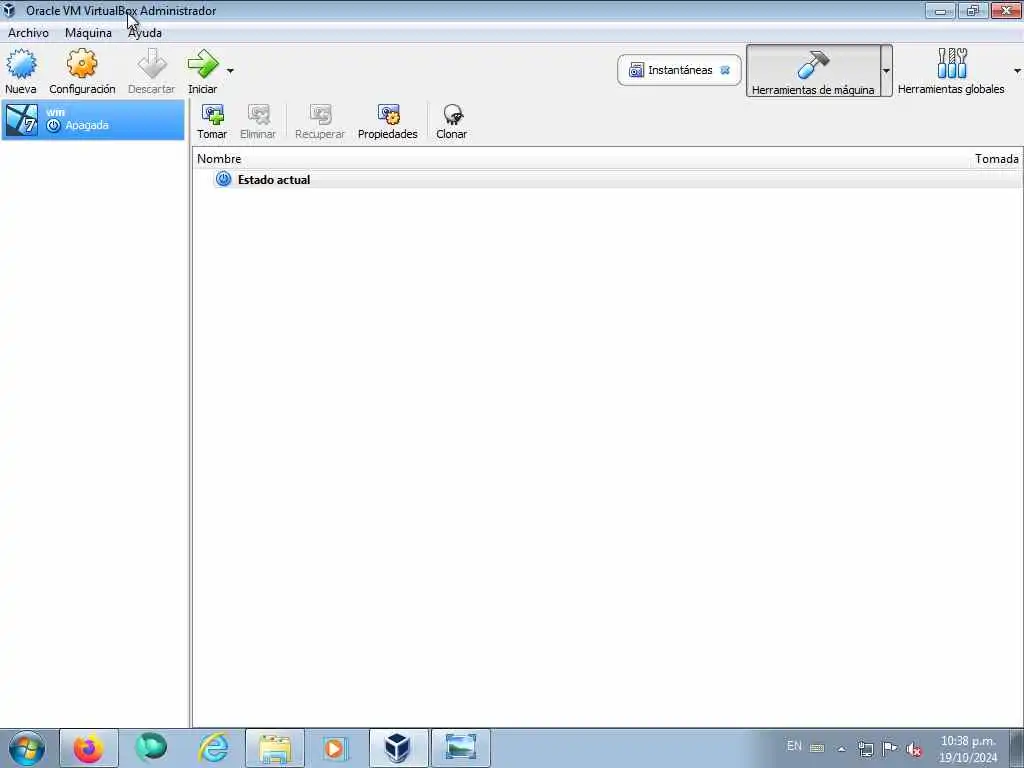Click the muted volume tray icon

point(914,750)
